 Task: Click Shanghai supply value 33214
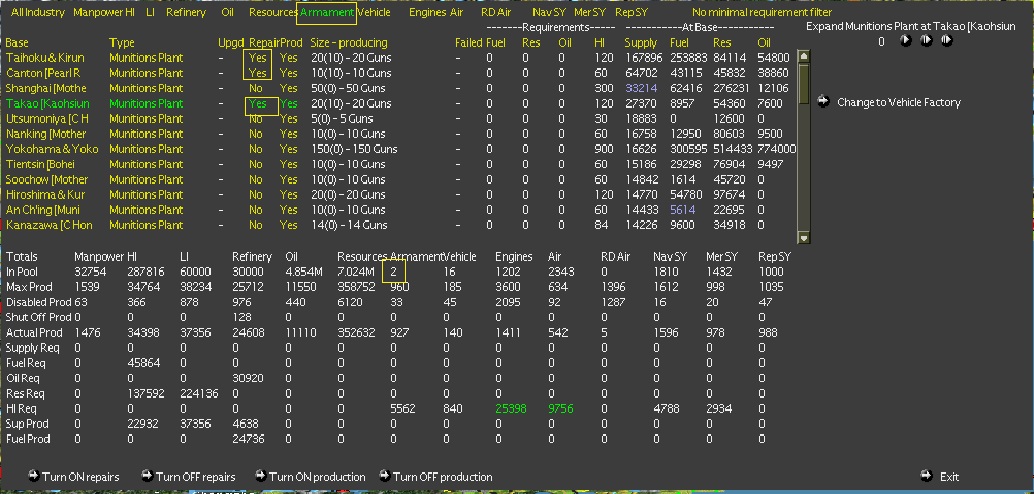(x=640, y=88)
